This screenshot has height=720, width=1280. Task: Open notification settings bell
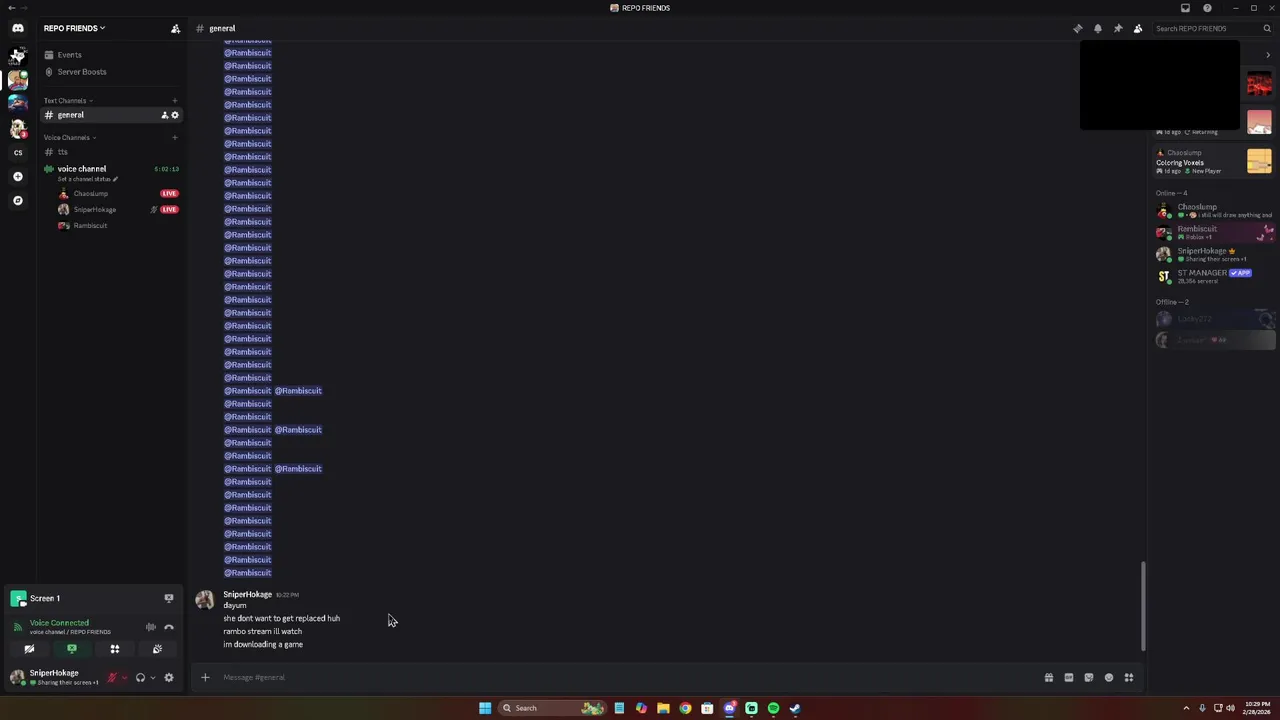[1098, 28]
